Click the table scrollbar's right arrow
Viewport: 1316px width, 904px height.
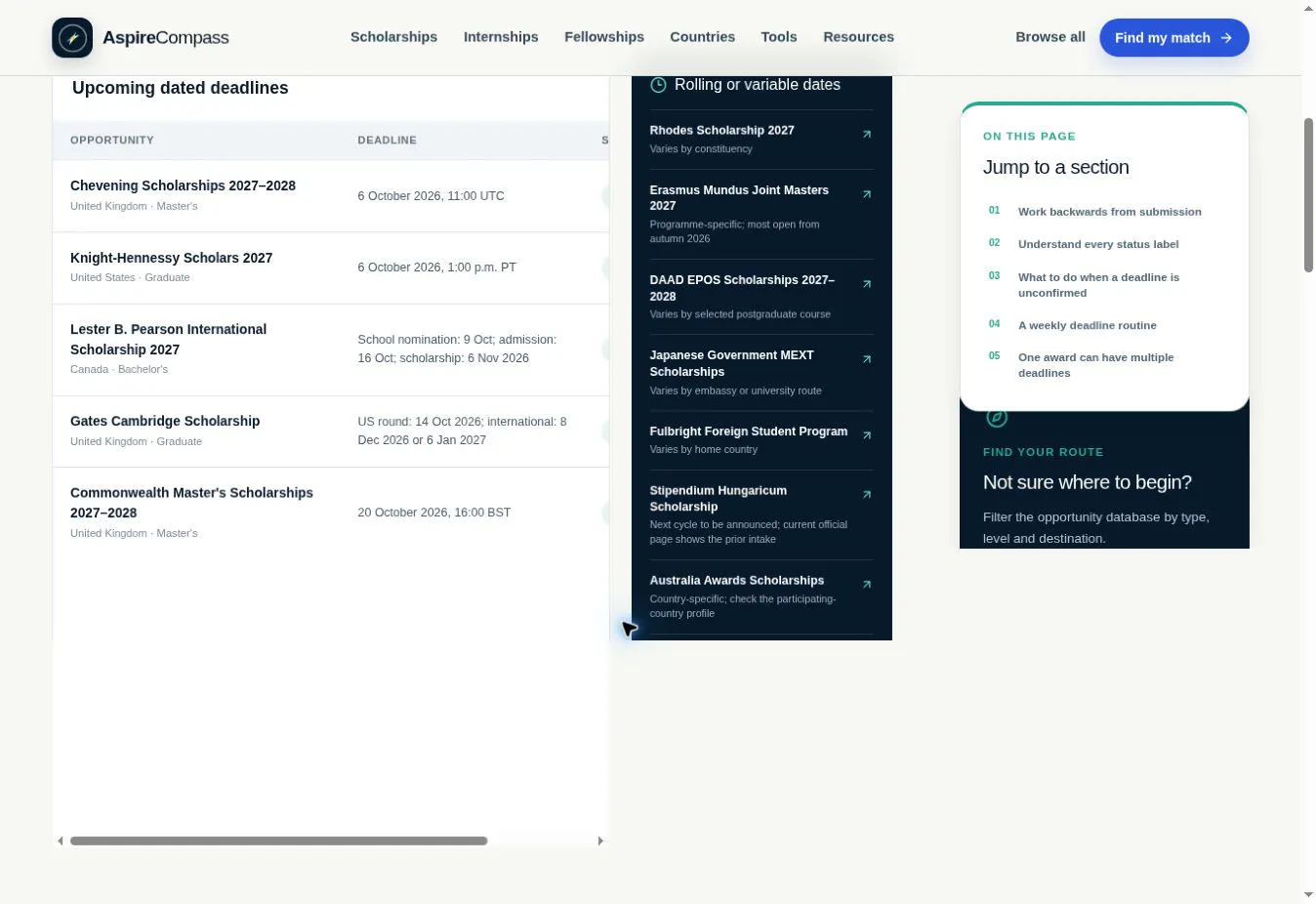coord(600,841)
